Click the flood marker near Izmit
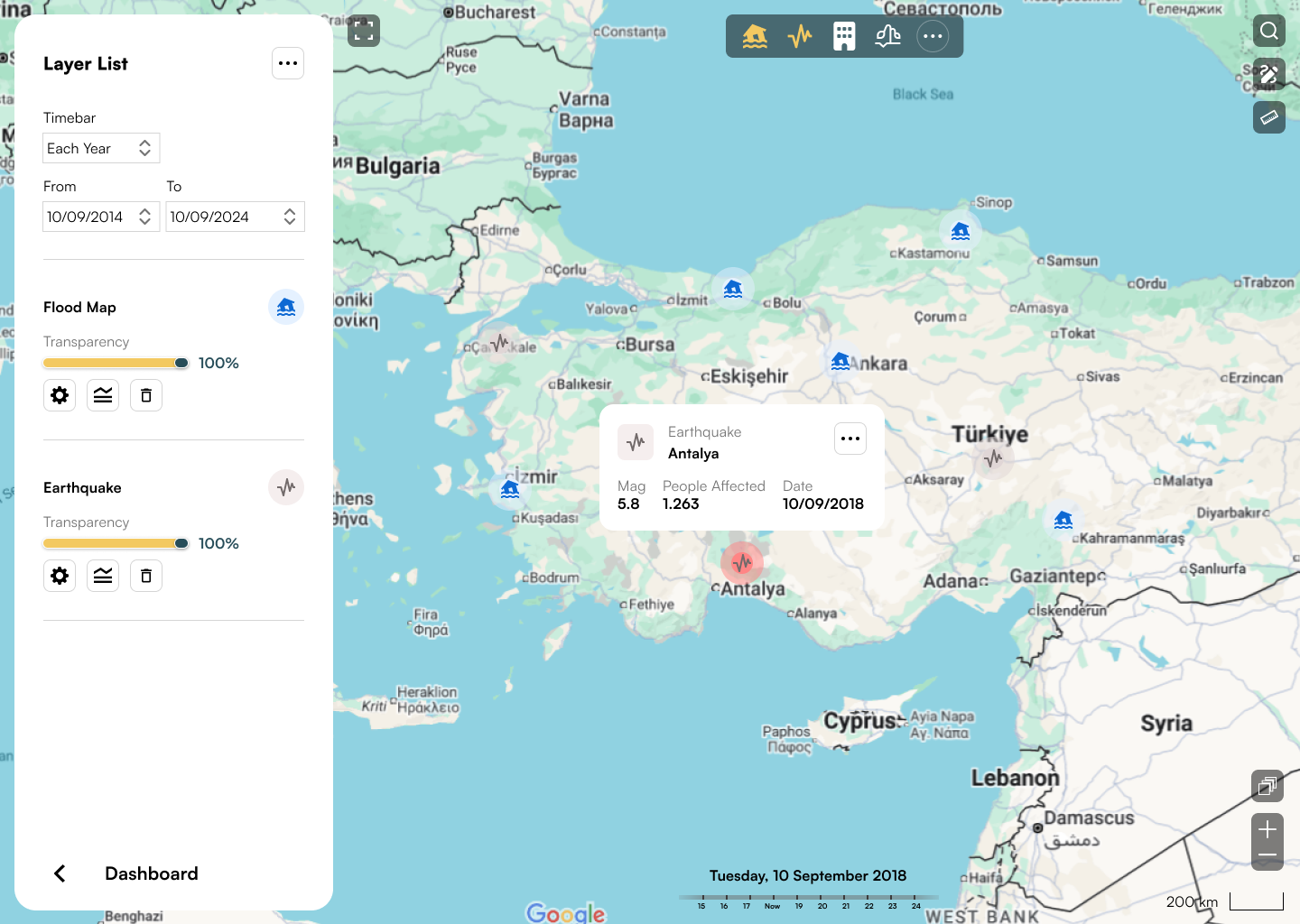Image resolution: width=1300 pixels, height=924 pixels. [733, 289]
